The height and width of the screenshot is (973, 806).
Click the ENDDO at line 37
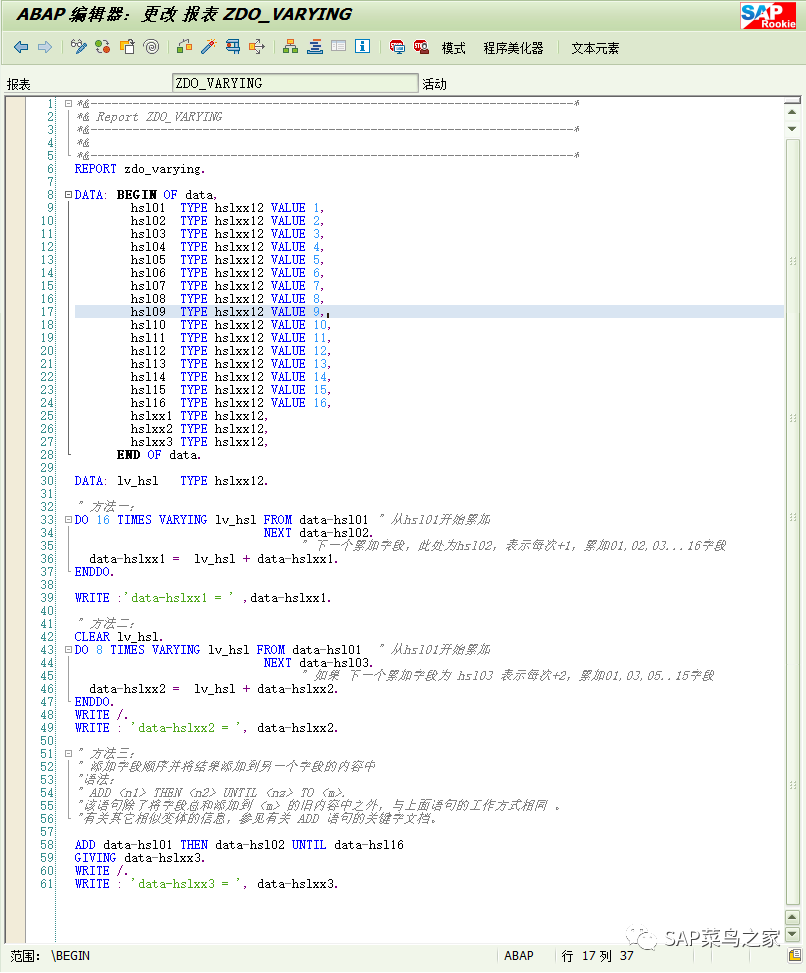point(94,572)
